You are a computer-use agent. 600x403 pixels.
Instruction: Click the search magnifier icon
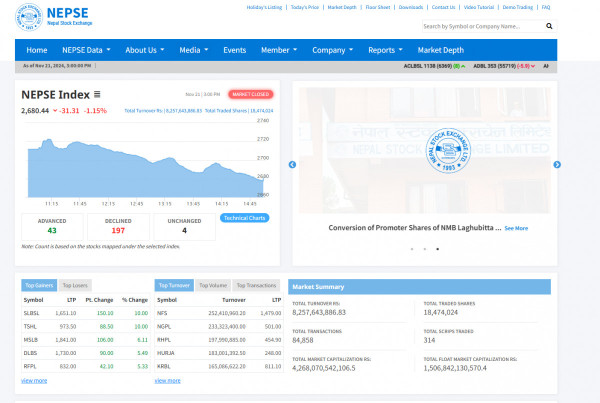coord(549,27)
